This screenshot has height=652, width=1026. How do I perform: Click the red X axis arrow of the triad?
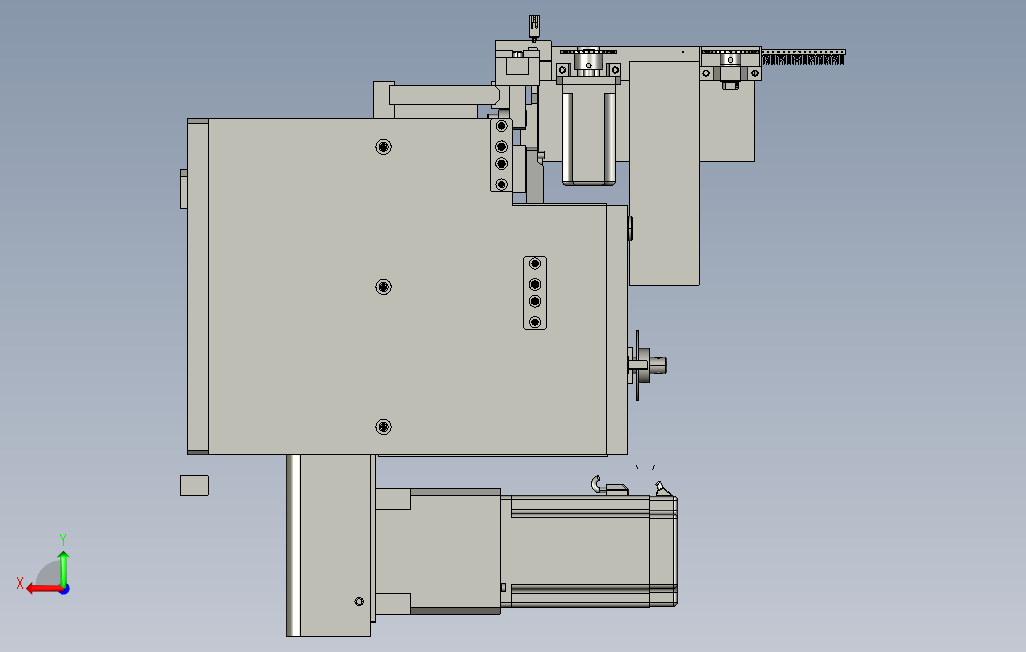tap(43, 589)
